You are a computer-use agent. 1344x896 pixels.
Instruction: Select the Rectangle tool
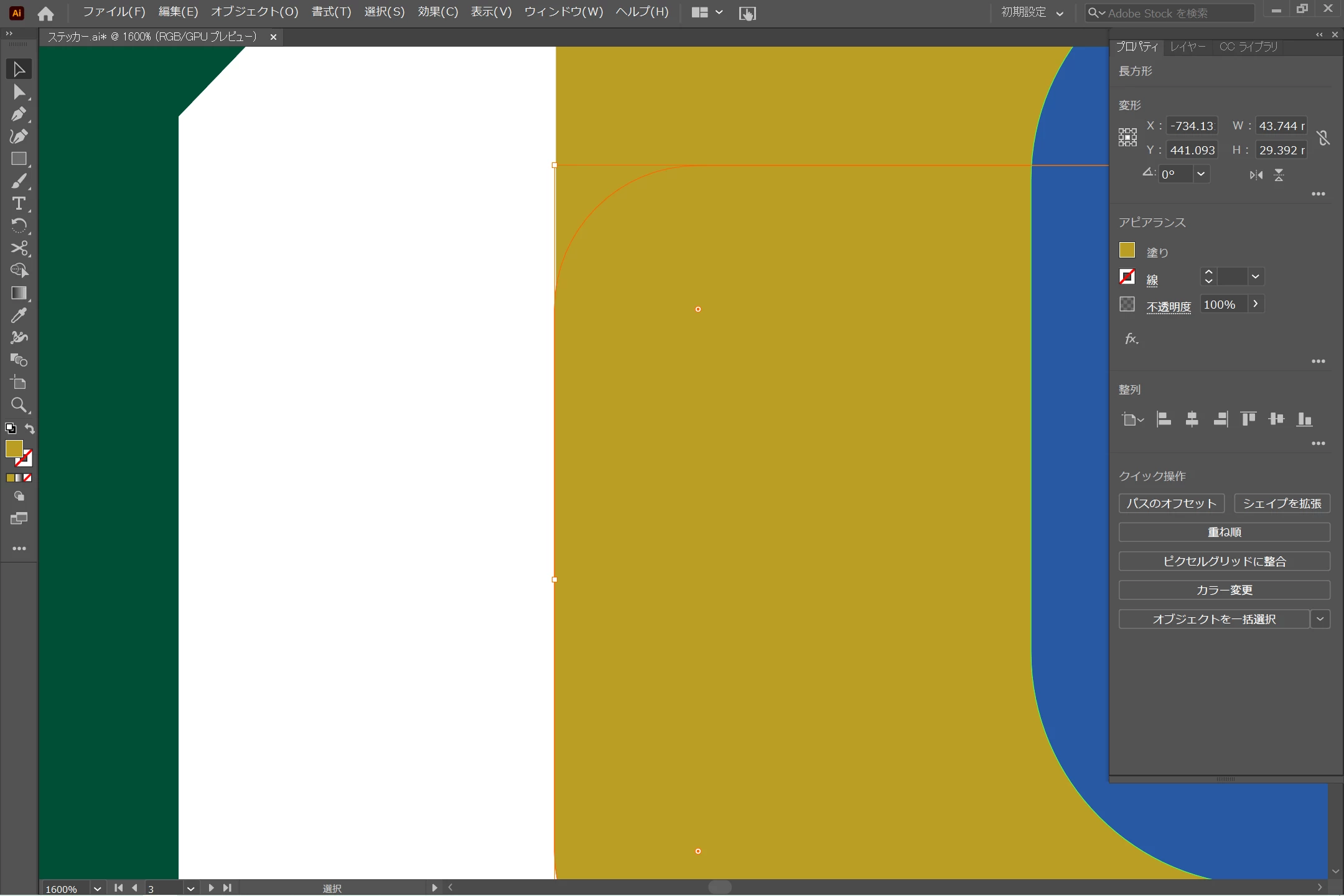(18, 159)
